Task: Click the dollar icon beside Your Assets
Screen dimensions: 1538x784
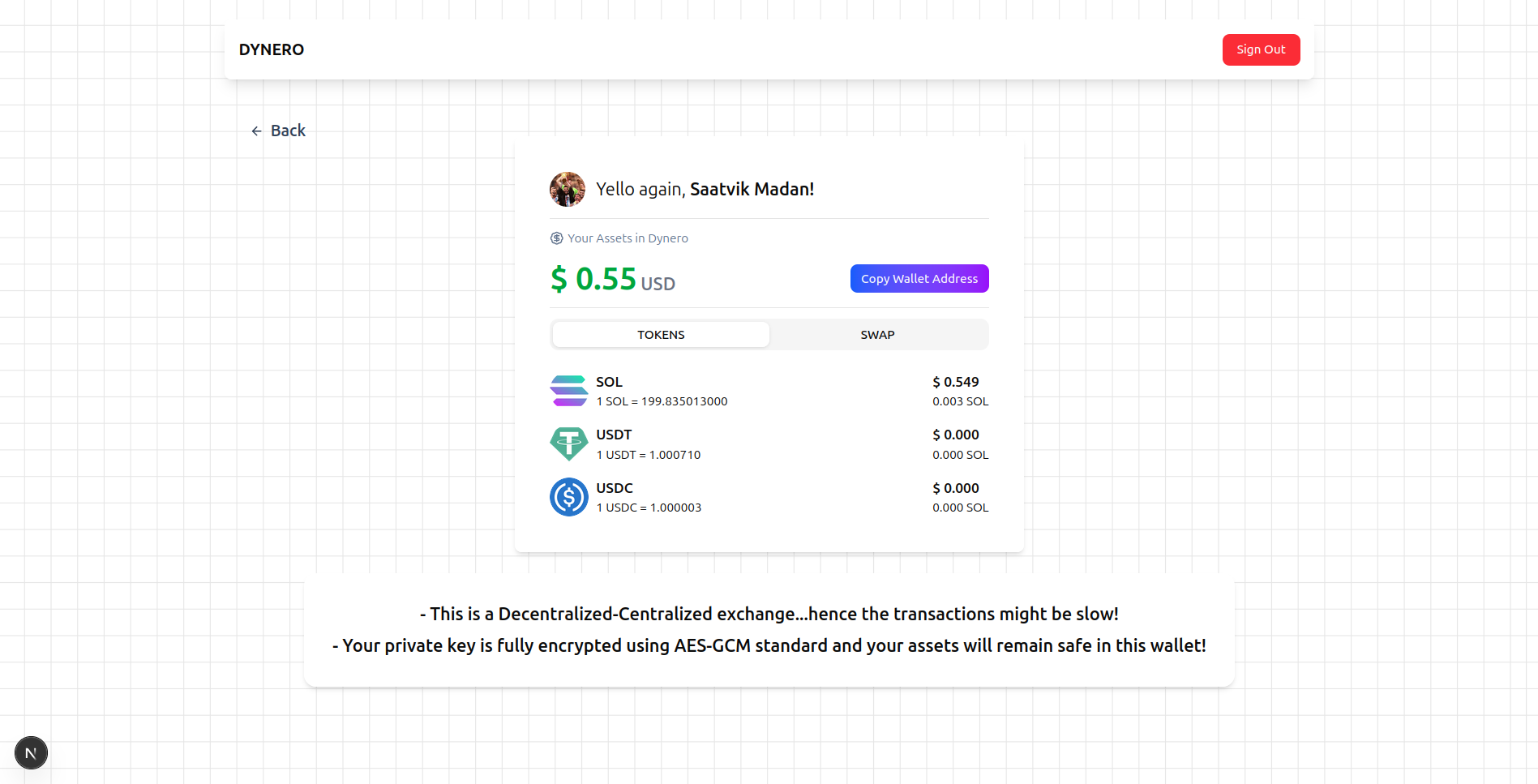Action: (x=556, y=238)
